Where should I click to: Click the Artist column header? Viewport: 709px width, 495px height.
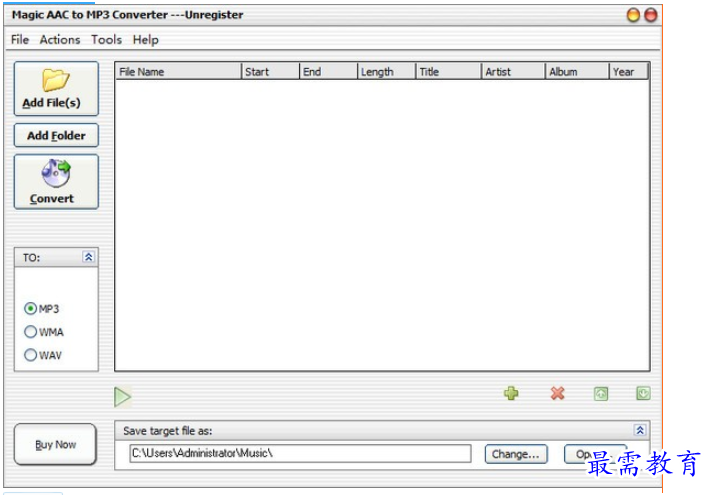513,72
